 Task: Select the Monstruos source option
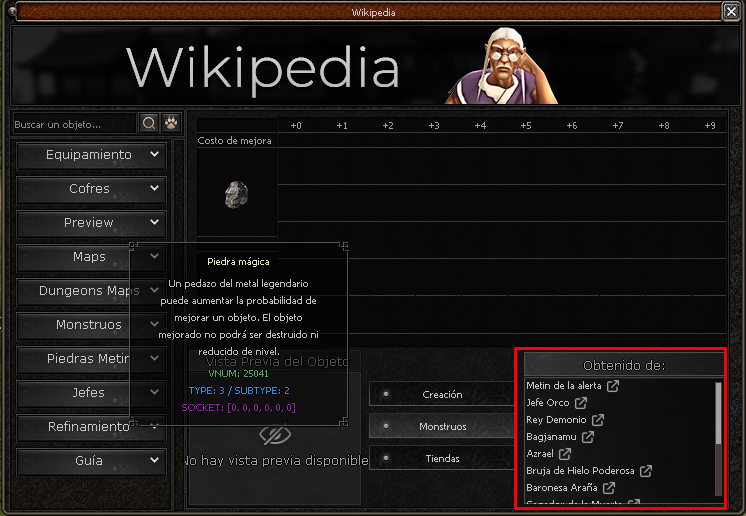[441, 426]
